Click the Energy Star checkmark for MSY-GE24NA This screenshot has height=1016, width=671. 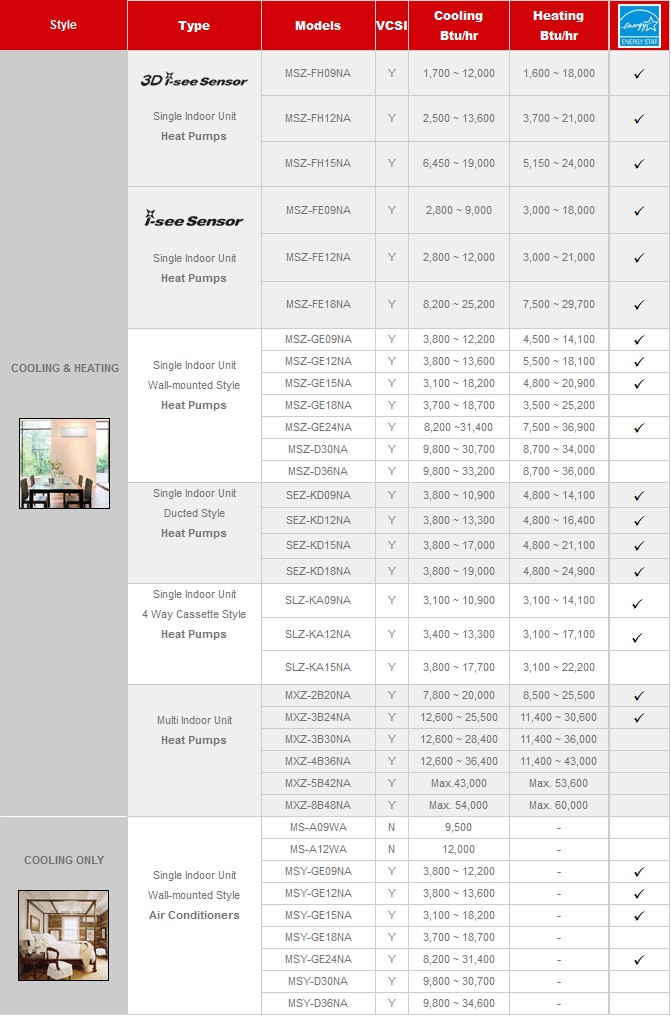[x=639, y=960]
